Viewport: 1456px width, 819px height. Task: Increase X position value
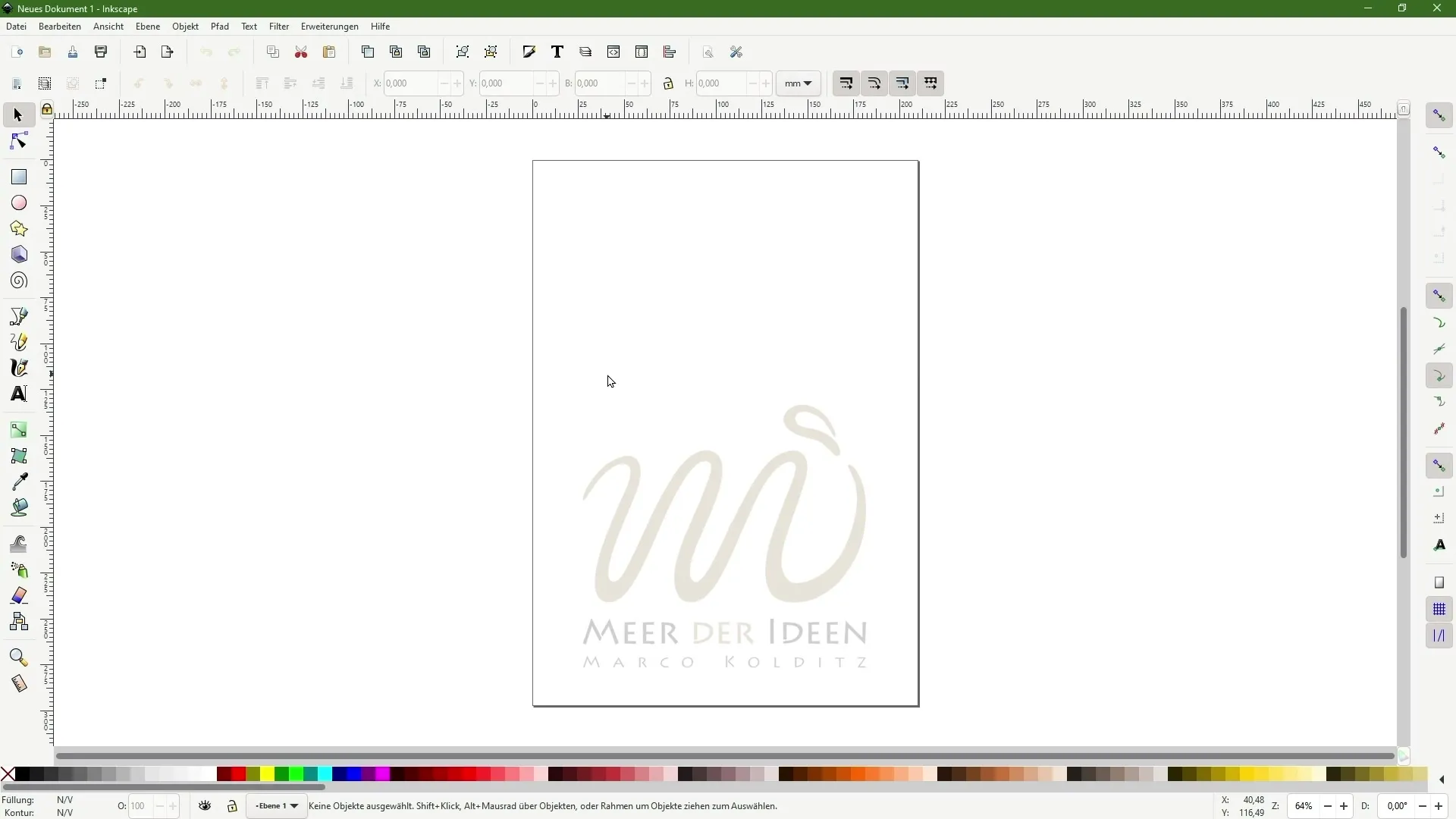(457, 83)
